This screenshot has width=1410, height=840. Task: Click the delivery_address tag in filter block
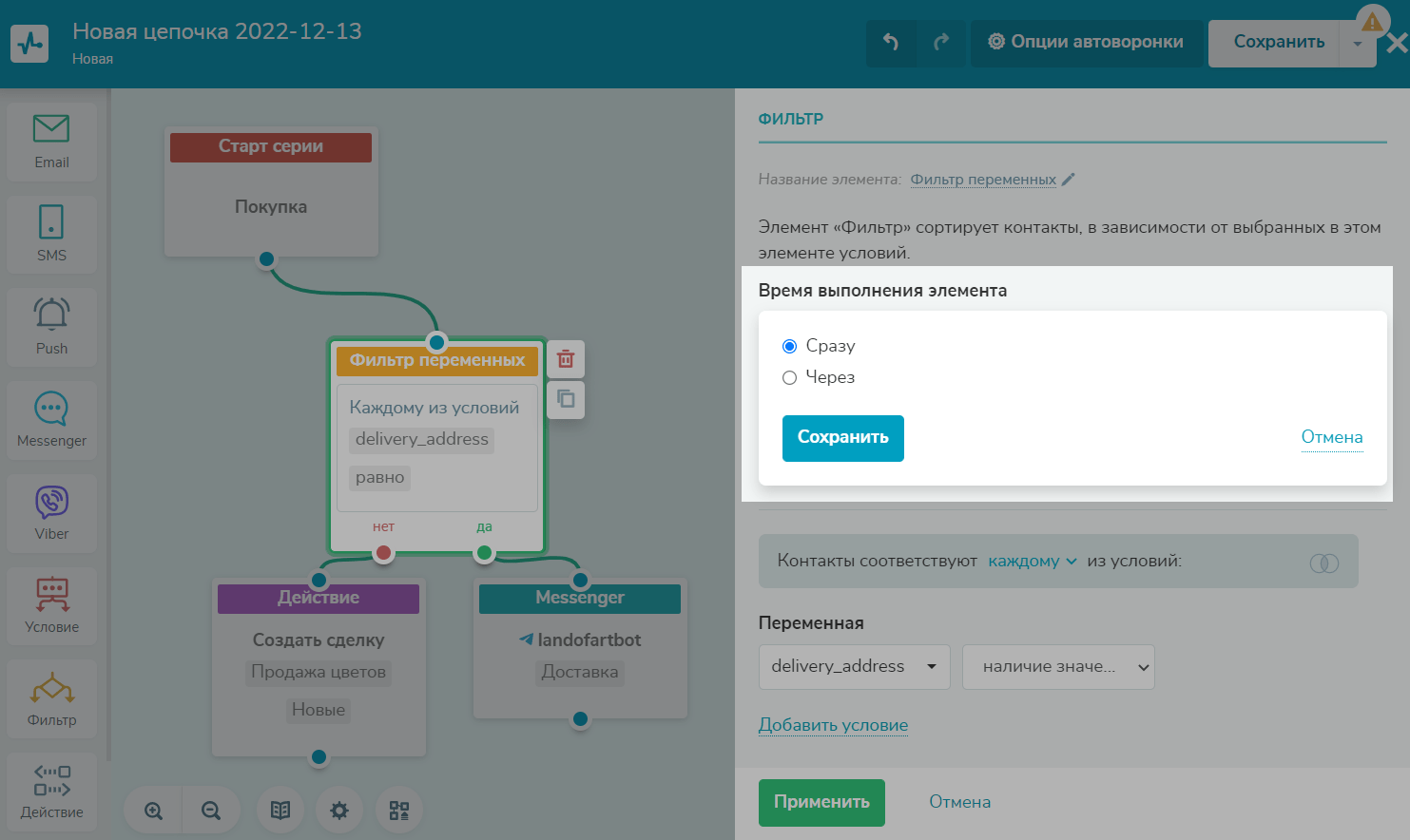pos(421,439)
